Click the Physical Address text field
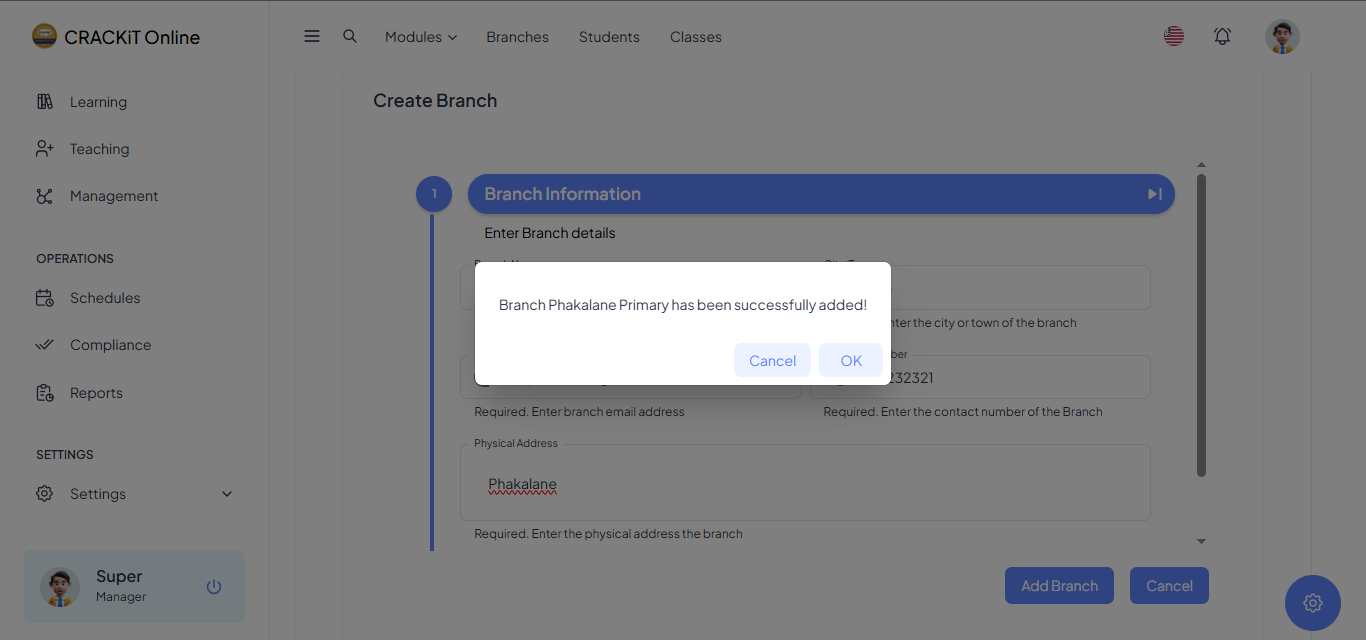 tap(804, 485)
